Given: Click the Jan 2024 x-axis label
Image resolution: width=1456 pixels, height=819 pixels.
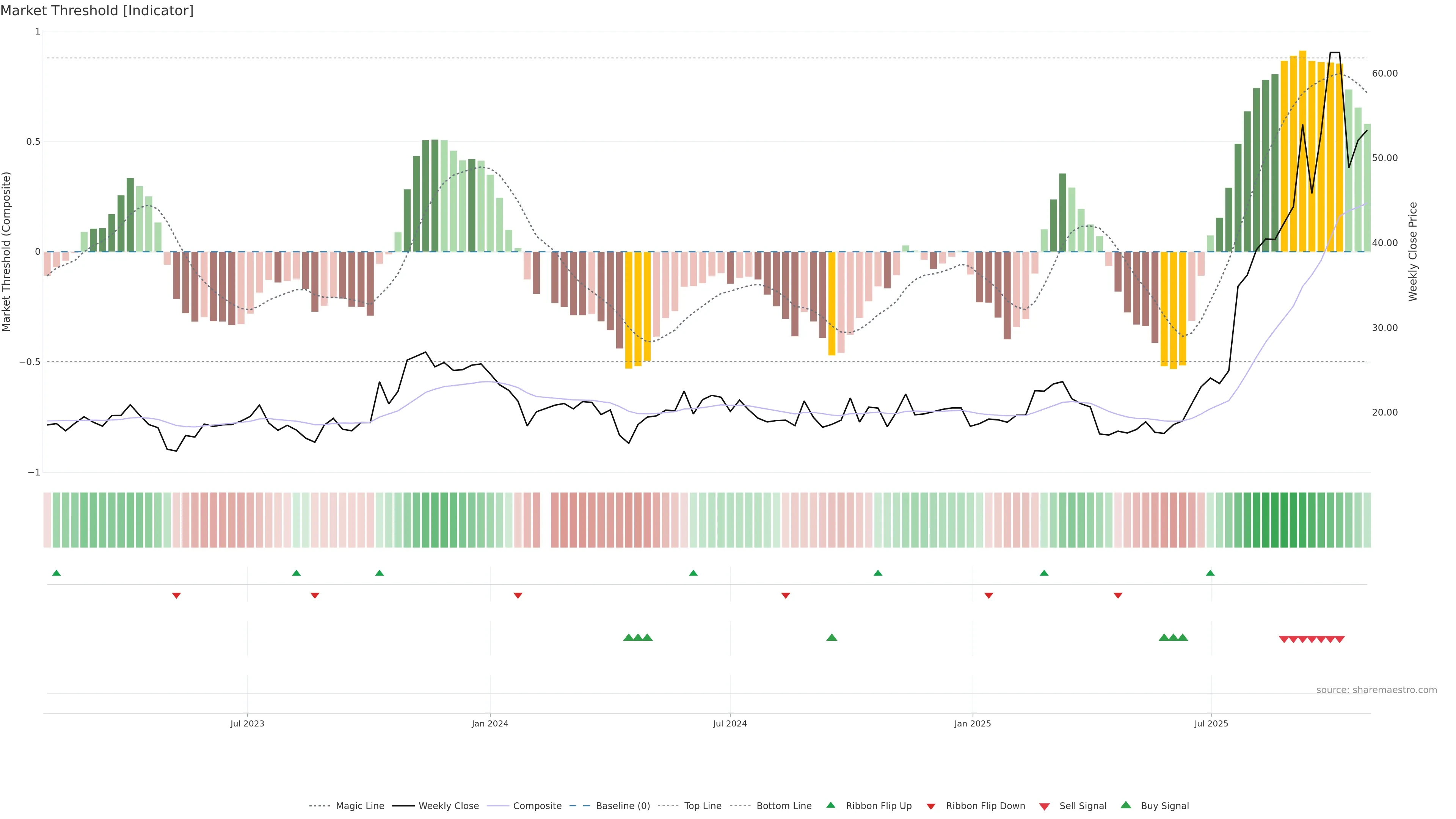Looking at the screenshot, I should click(x=490, y=723).
